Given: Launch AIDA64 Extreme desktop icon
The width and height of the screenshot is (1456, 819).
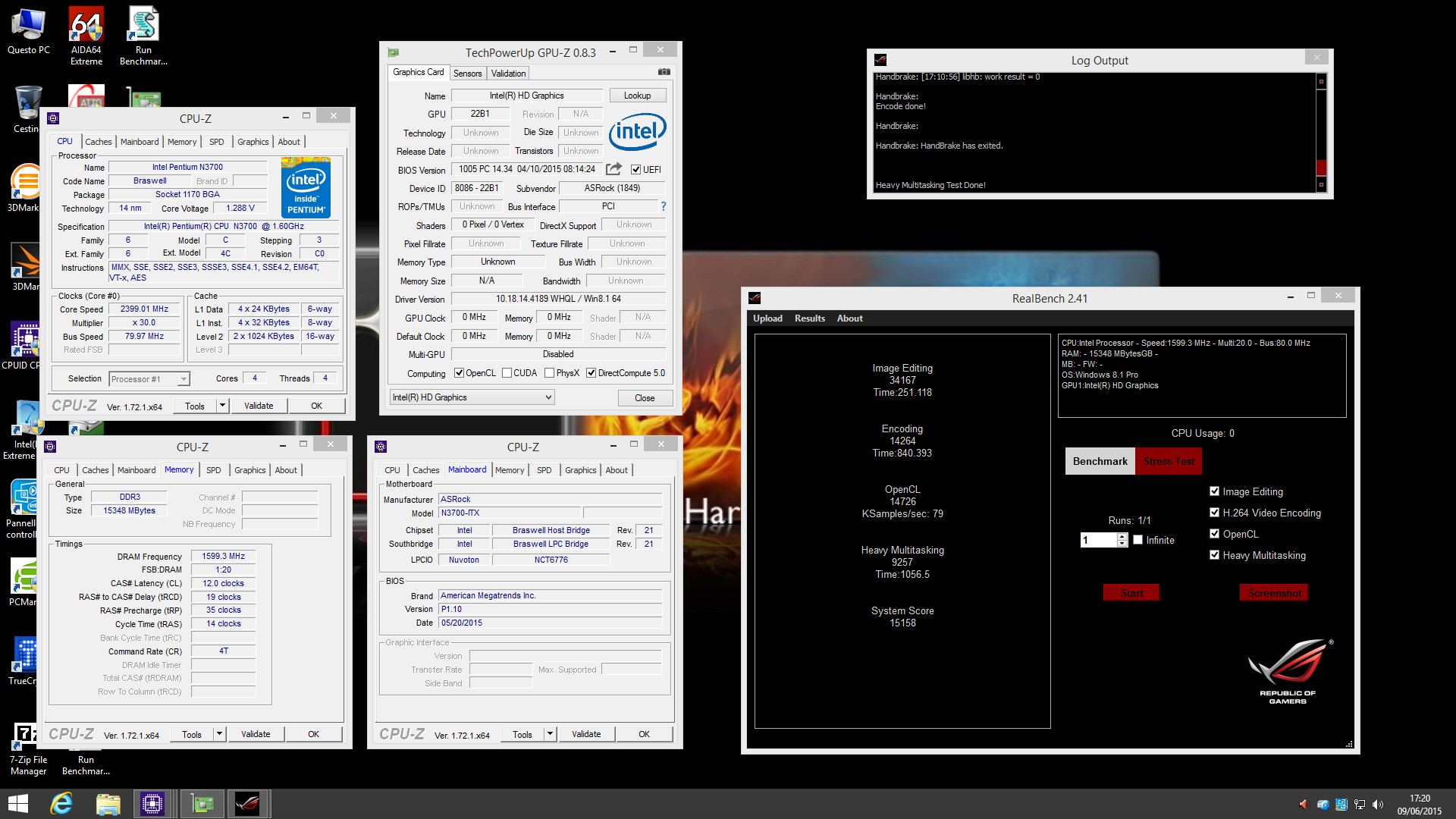Looking at the screenshot, I should (x=86, y=36).
